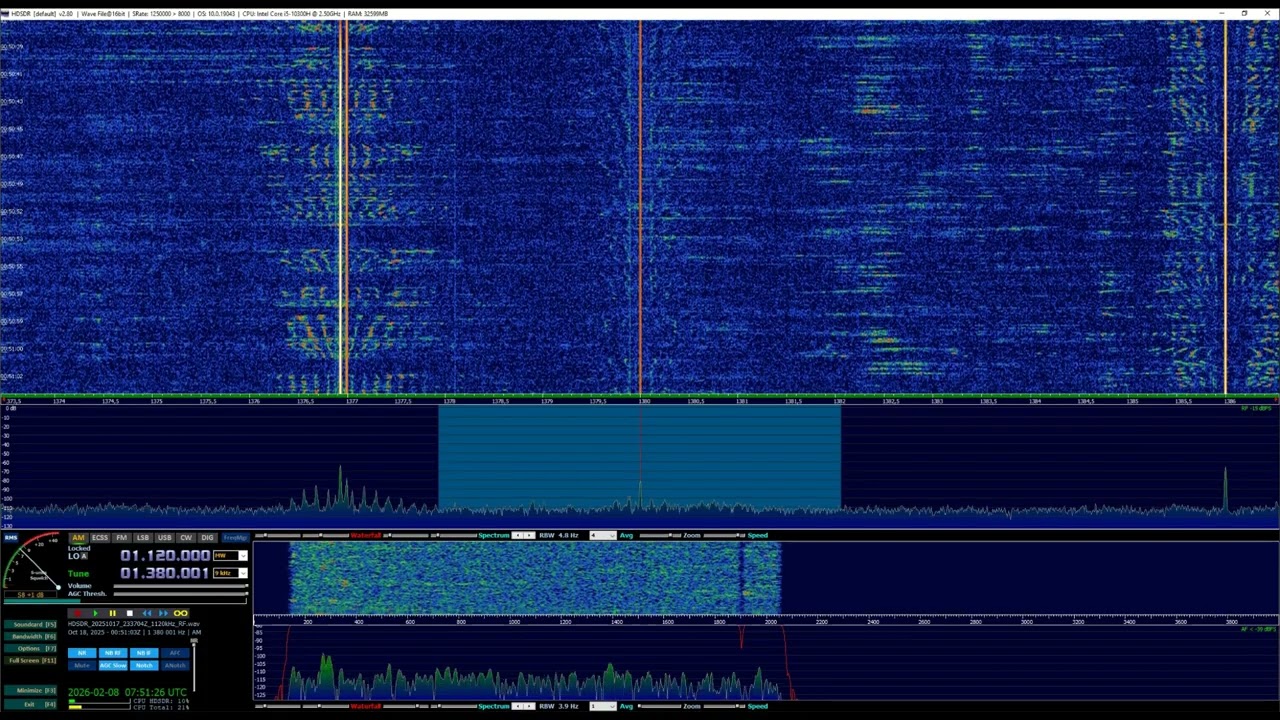The height and width of the screenshot is (720, 1280).
Task: Adjust the lower Zoom slider
Action: click(724, 707)
